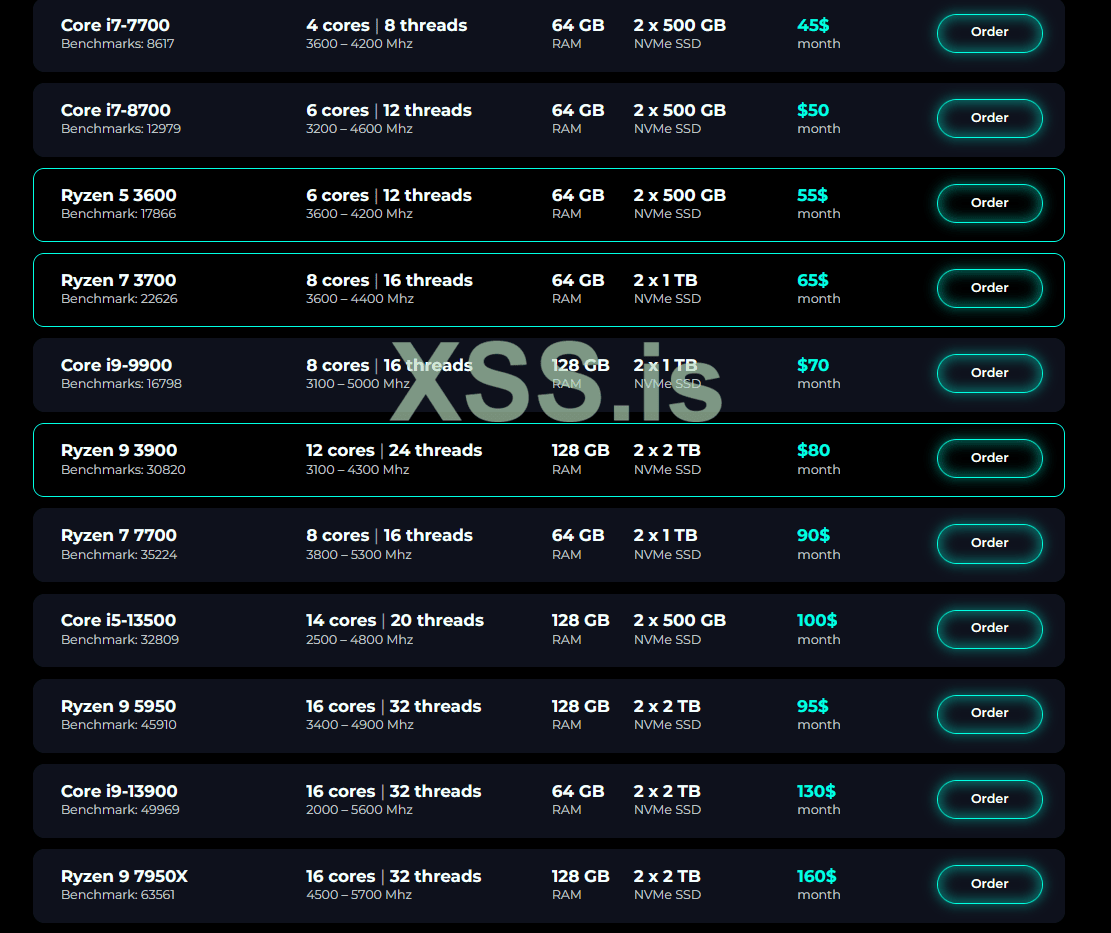The height and width of the screenshot is (933, 1111).
Task: Click Benchmark: 22626 text
Action: (119, 299)
